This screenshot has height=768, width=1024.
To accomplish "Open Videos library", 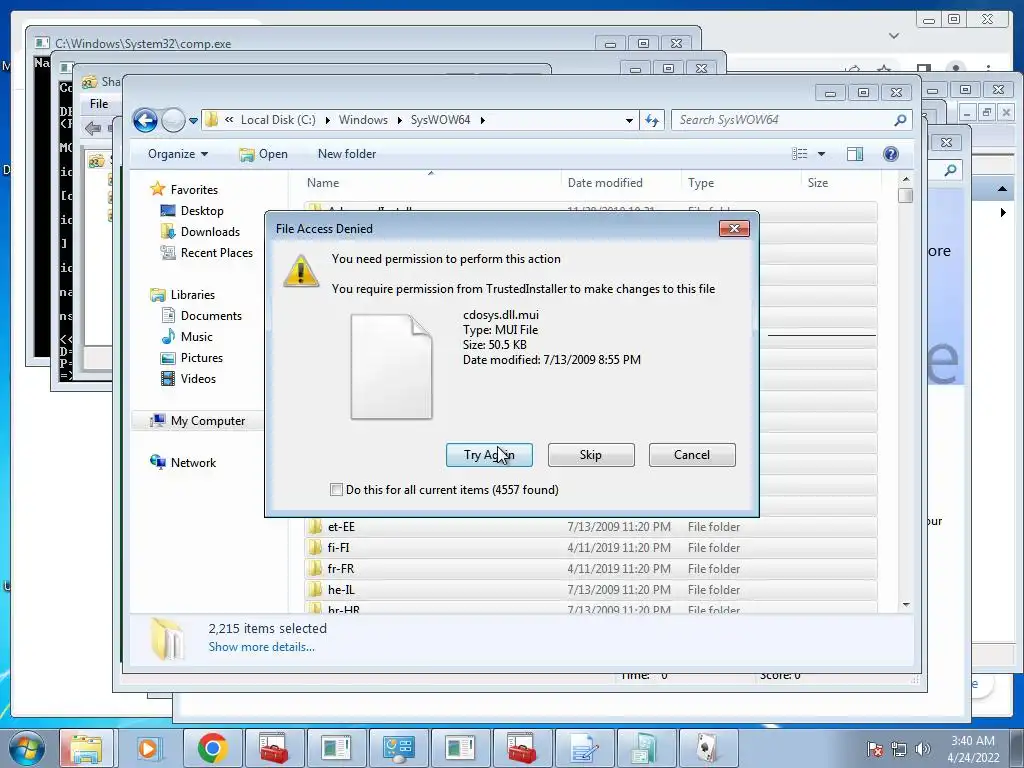I will [x=198, y=379].
